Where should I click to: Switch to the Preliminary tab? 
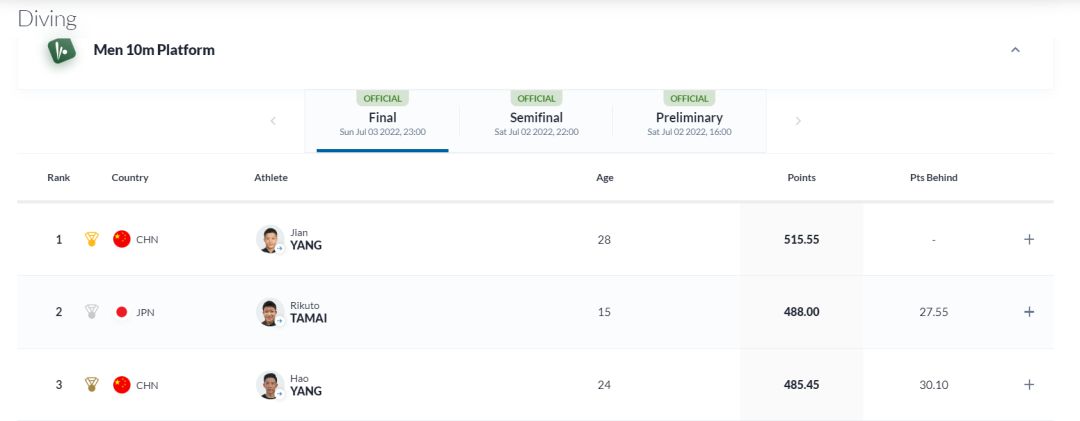click(689, 118)
